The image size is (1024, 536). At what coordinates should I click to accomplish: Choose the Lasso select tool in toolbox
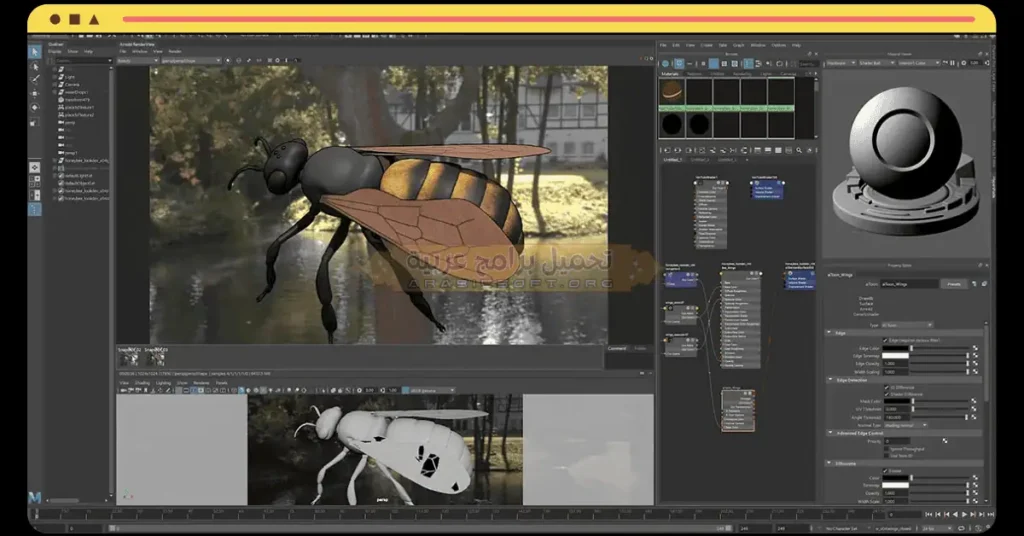point(35,67)
